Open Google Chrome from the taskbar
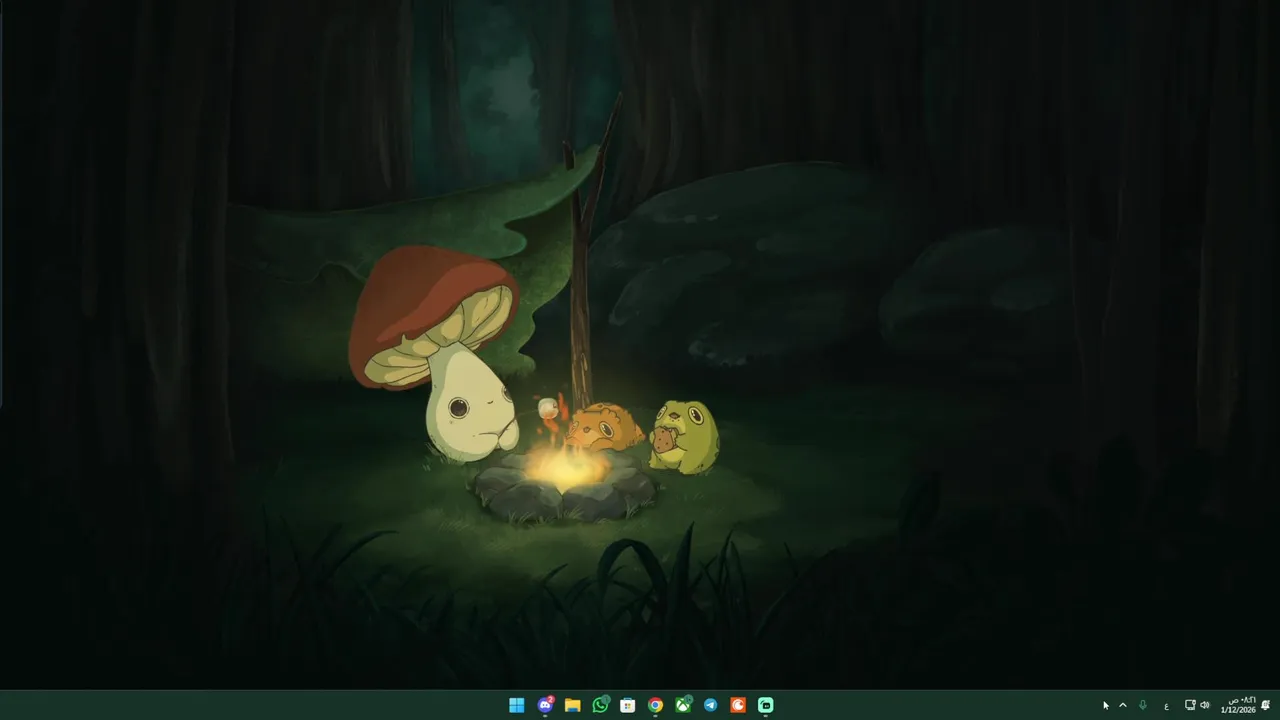Viewport: 1280px width, 720px height. coord(655,705)
